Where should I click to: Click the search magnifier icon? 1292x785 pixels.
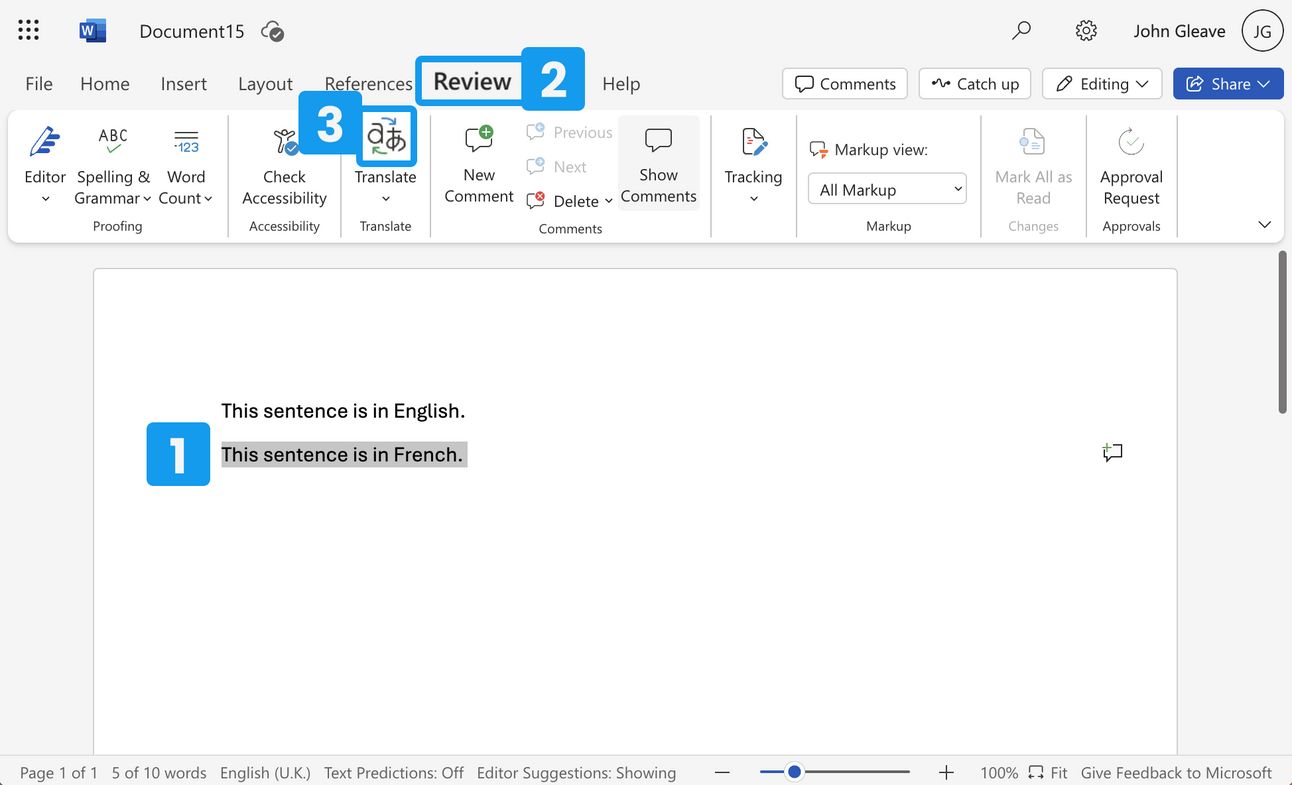tap(1021, 31)
